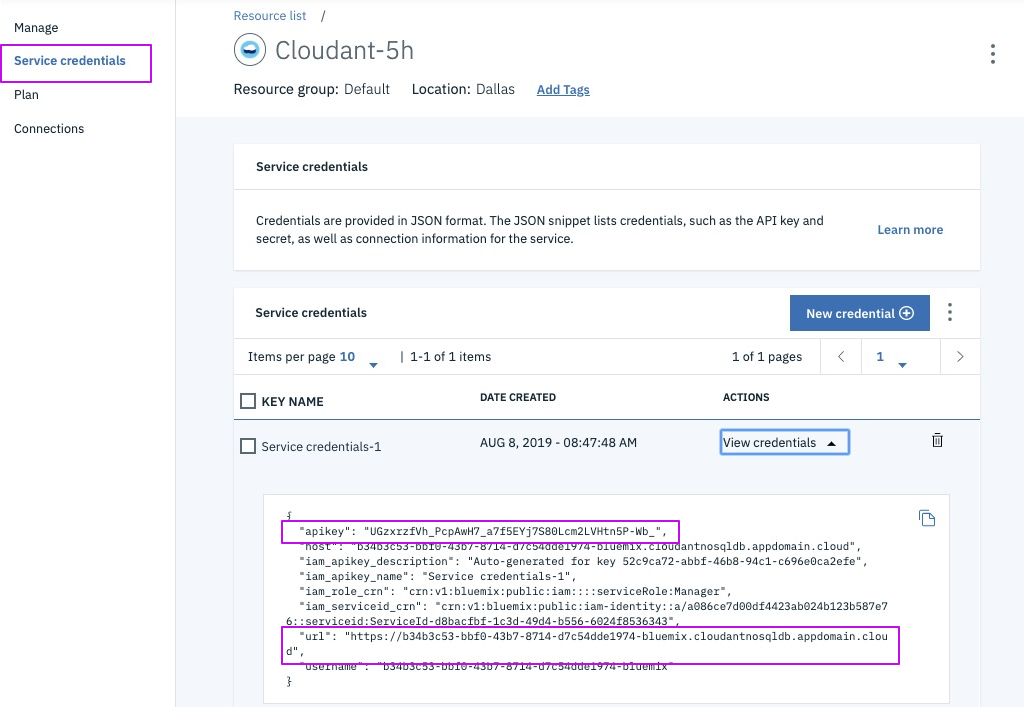Click the Location: Dallas label
The image size is (1024, 707).
click(x=463, y=89)
